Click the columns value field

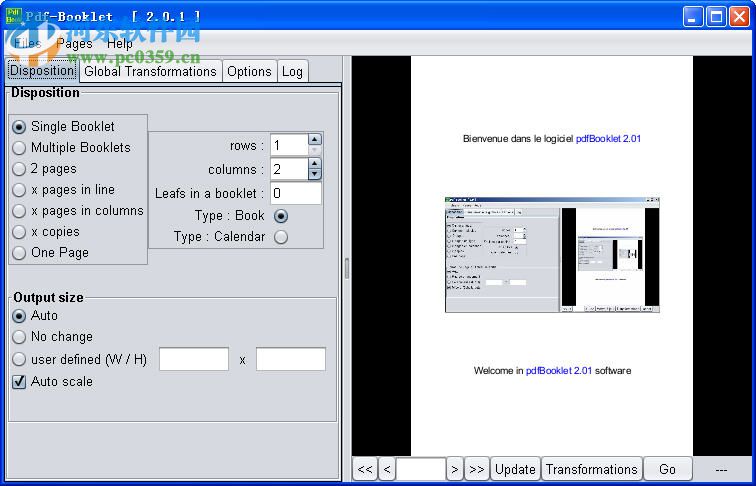(289, 169)
